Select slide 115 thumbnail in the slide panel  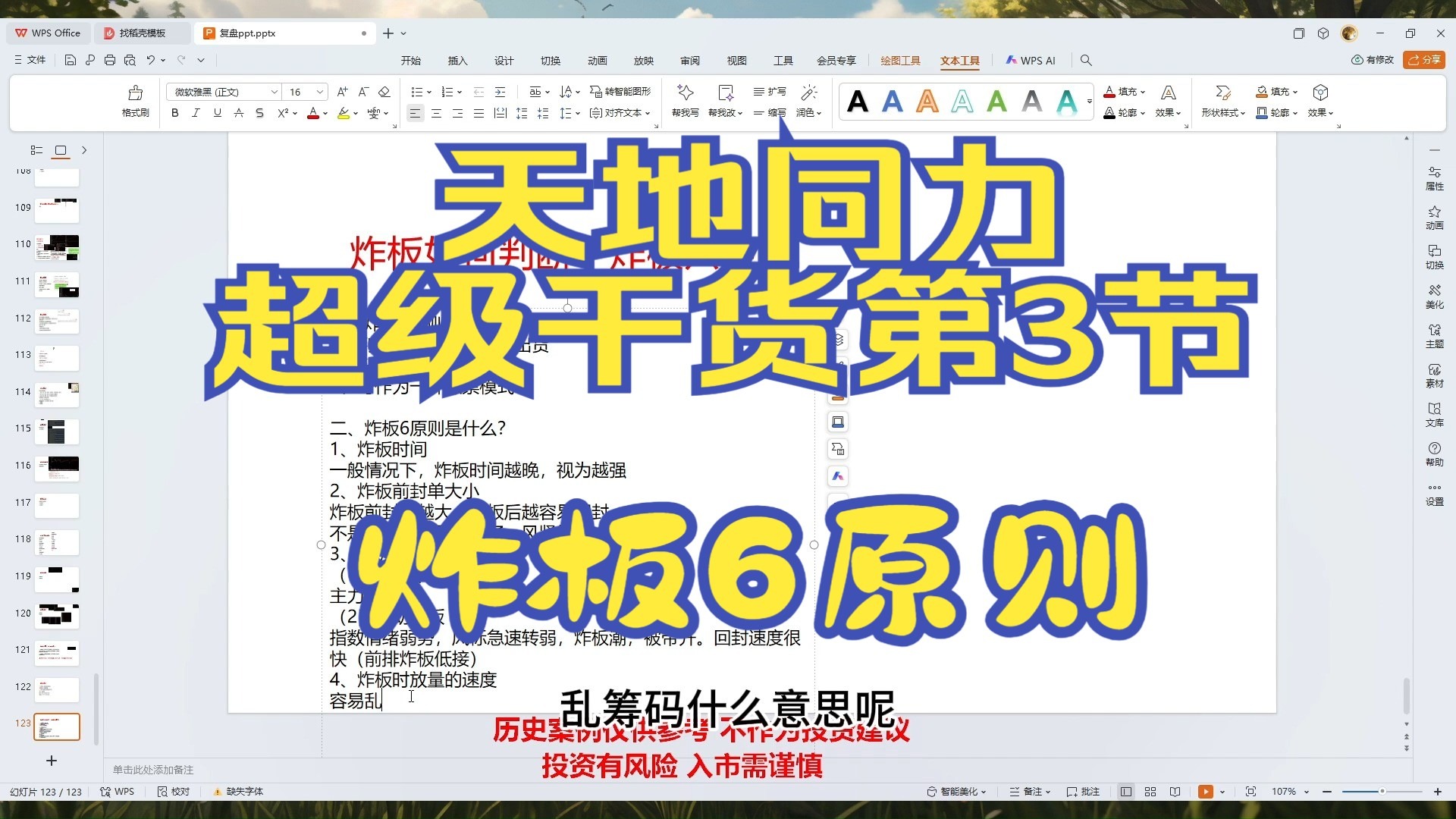tap(57, 431)
